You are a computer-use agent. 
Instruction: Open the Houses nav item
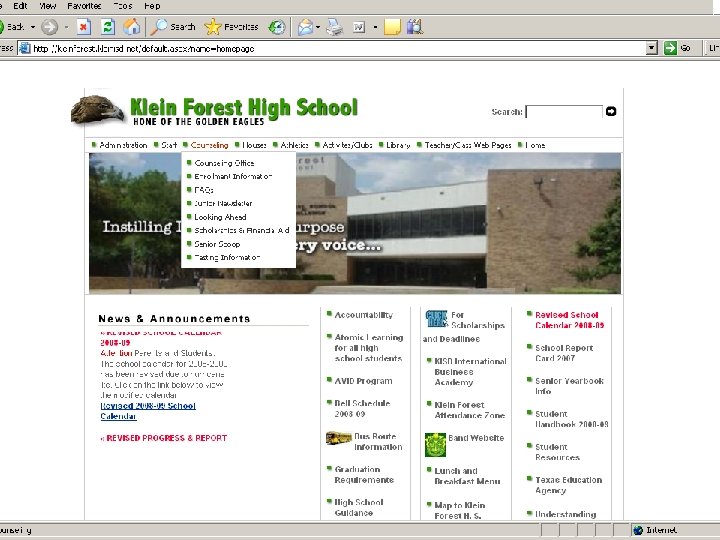point(254,145)
